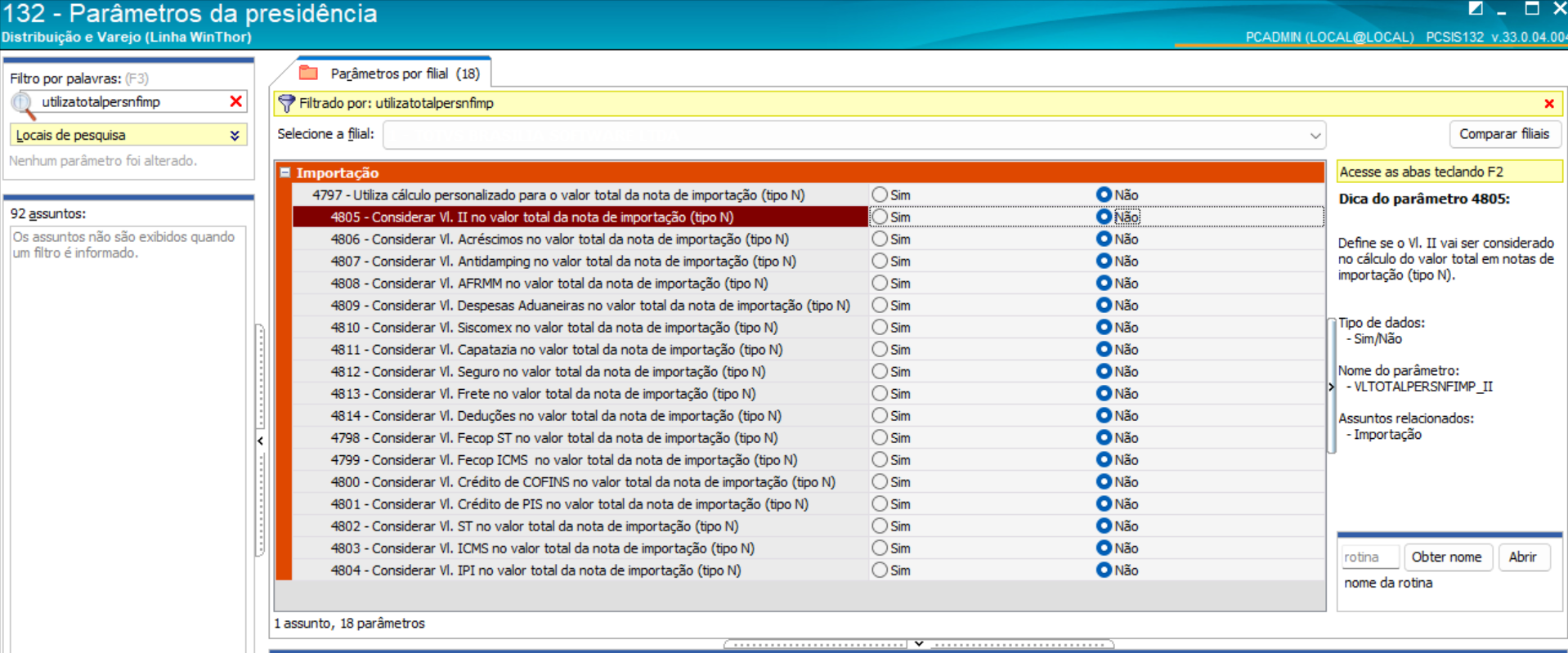Viewport: 1568px width, 653px height.
Task: Select 'Sim' for parameter 4809 Despesas Aduaneiras
Action: [880, 305]
